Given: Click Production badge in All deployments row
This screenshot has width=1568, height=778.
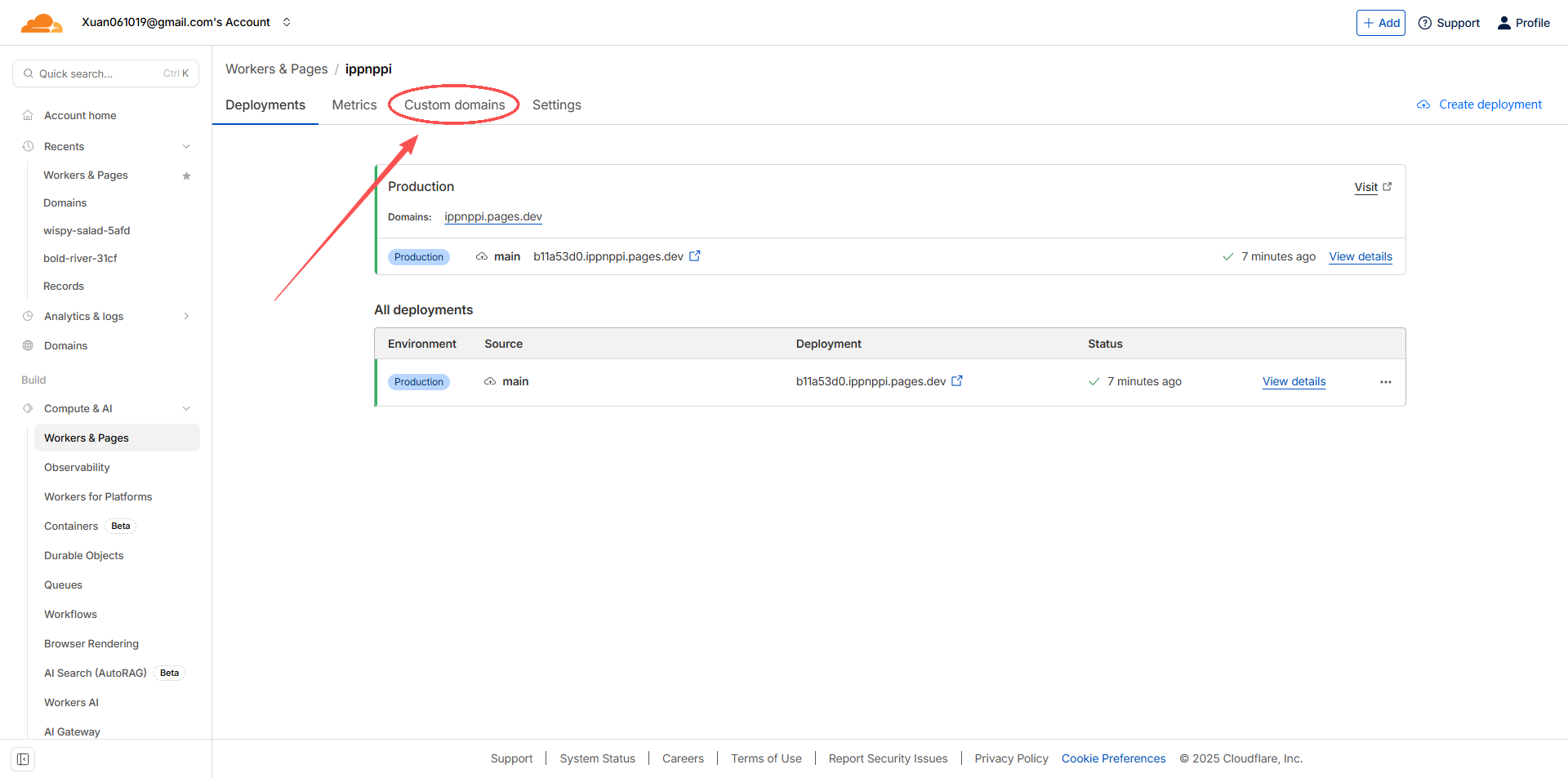Looking at the screenshot, I should click(x=419, y=382).
